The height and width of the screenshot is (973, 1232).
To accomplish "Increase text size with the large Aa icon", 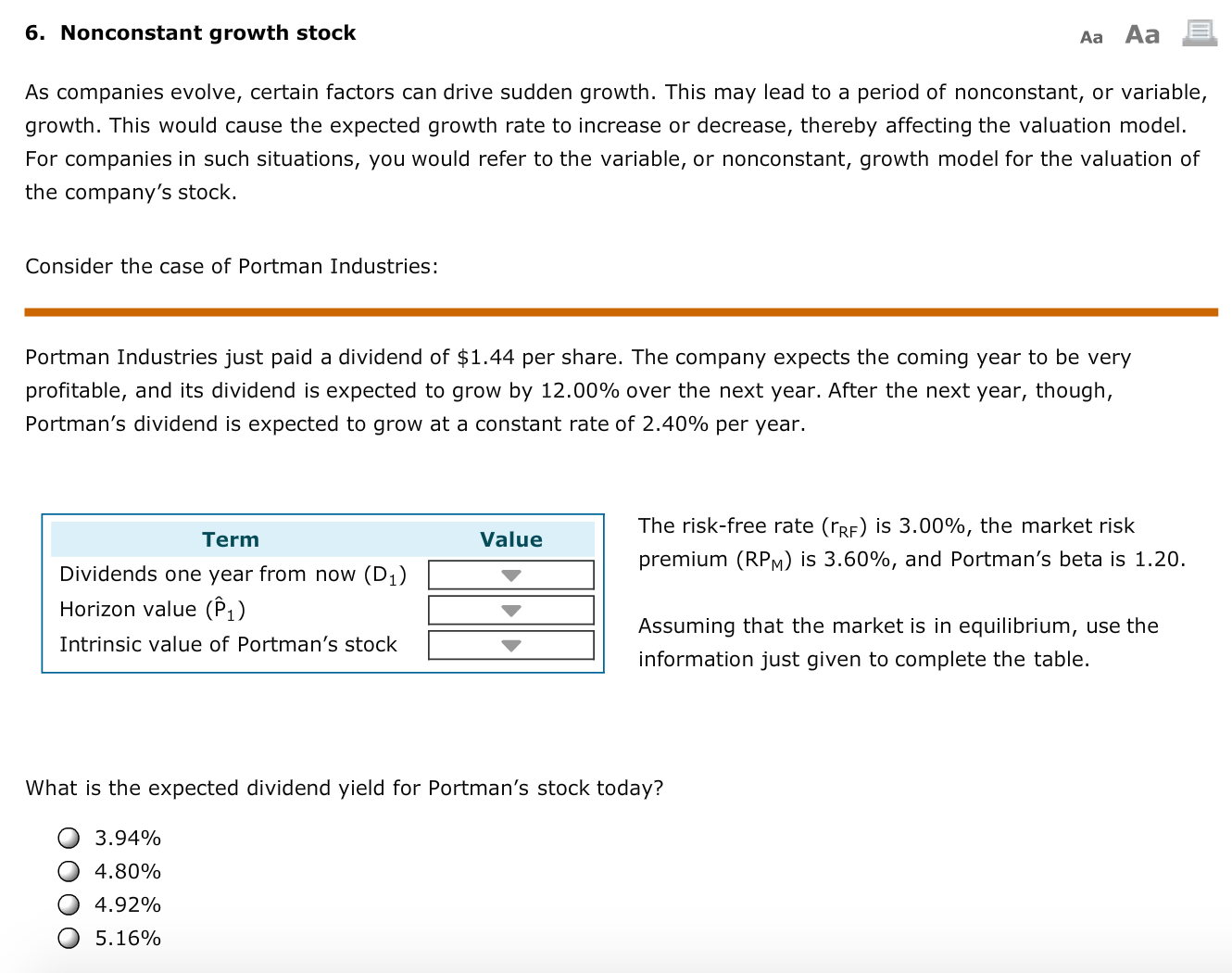I will 1141,33.
